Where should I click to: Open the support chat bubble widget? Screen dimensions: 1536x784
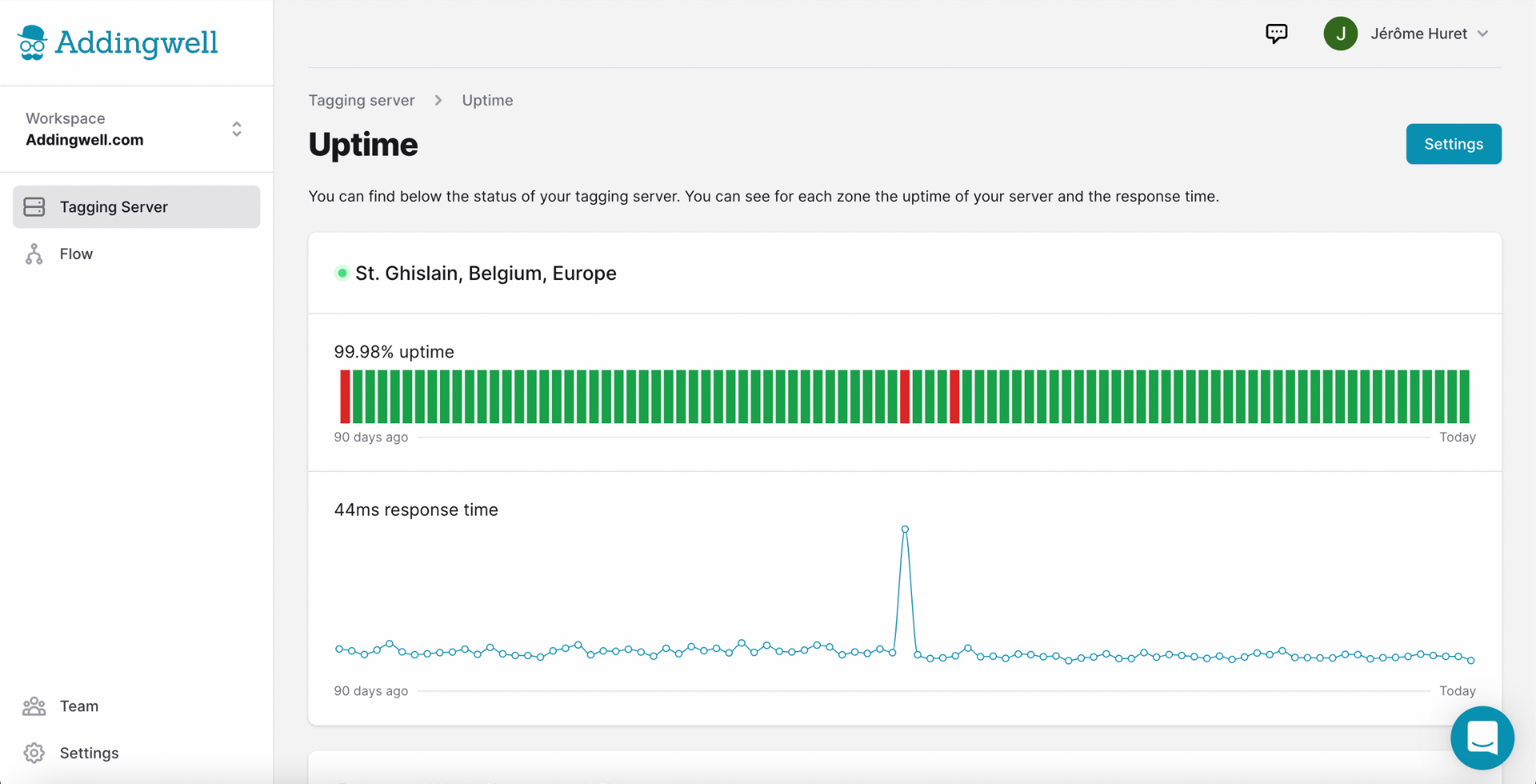point(1482,738)
